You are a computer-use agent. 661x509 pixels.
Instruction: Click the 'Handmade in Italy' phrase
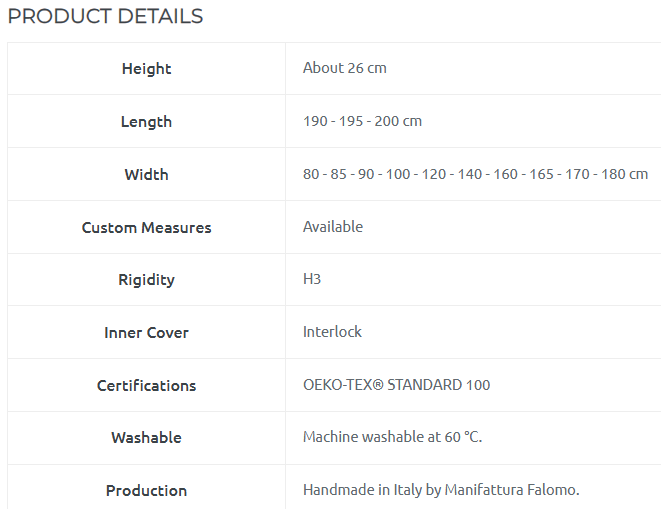[x=356, y=490]
